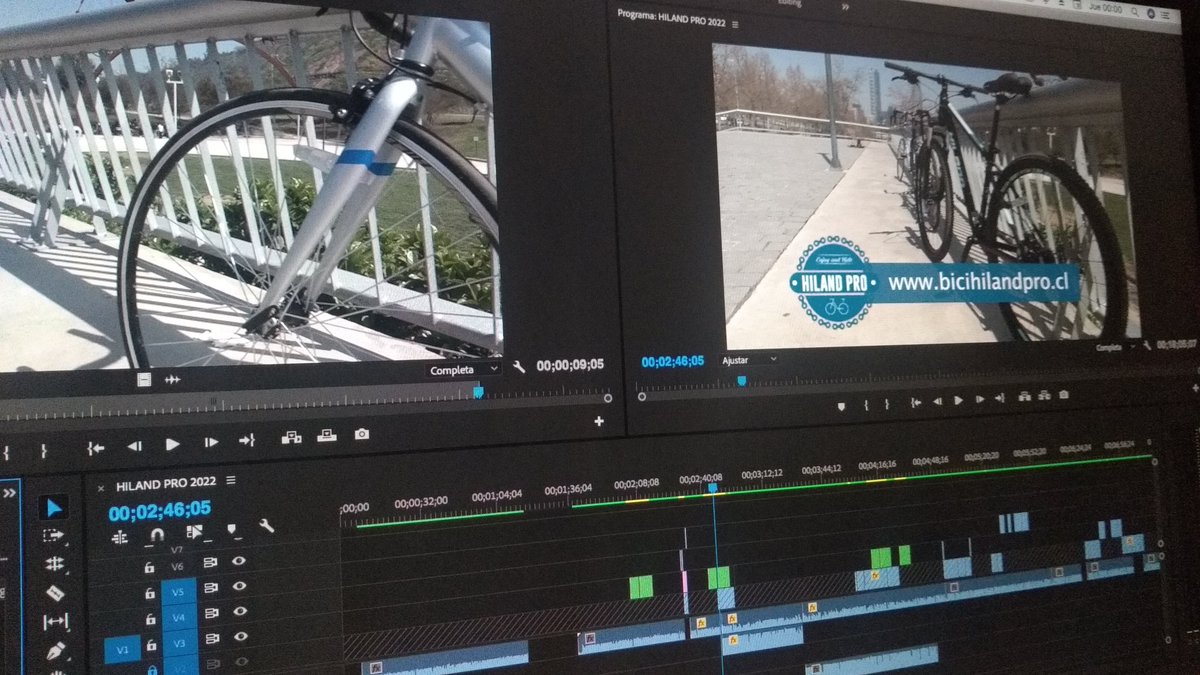Hide track V3 with eye icon

tap(239, 637)
